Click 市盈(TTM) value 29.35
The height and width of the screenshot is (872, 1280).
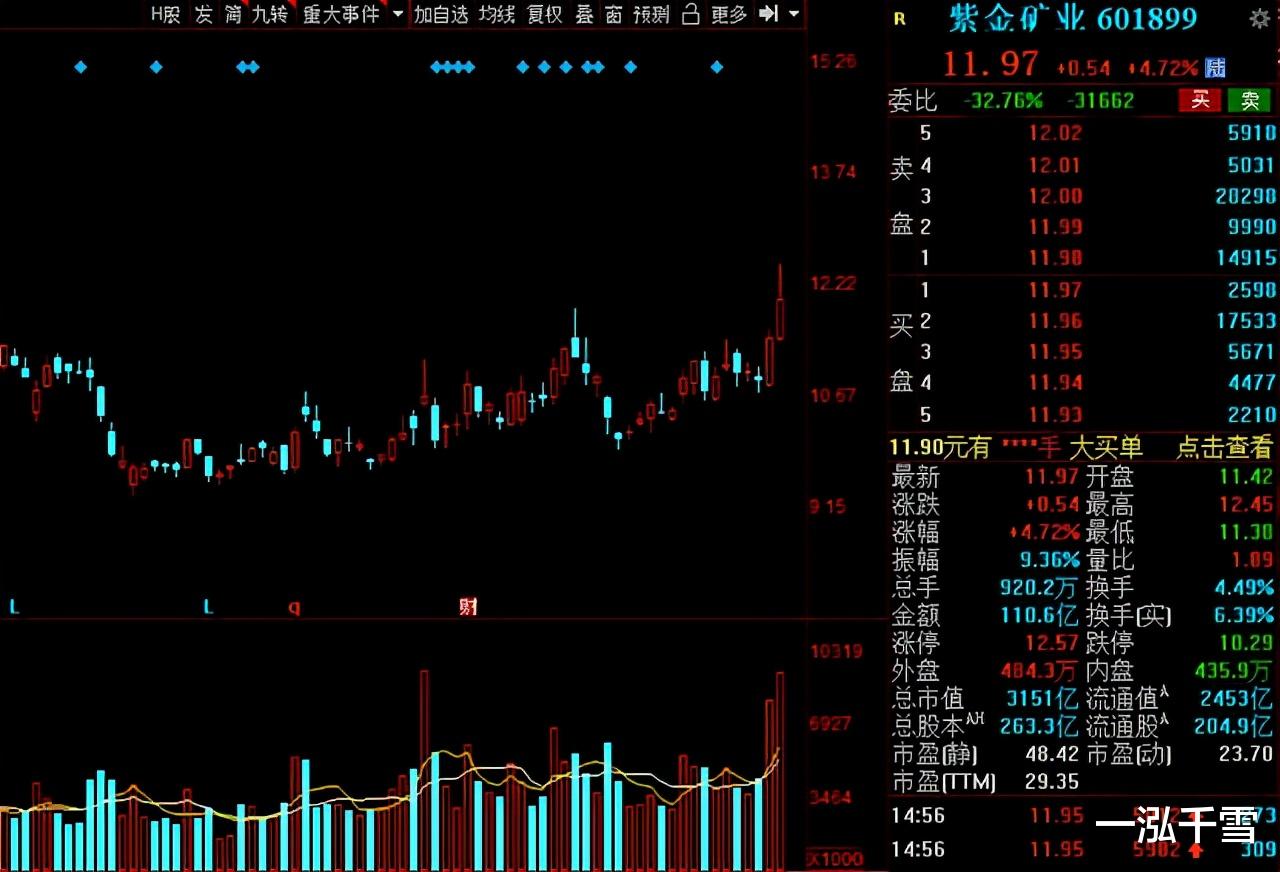tap(1053, 782)
